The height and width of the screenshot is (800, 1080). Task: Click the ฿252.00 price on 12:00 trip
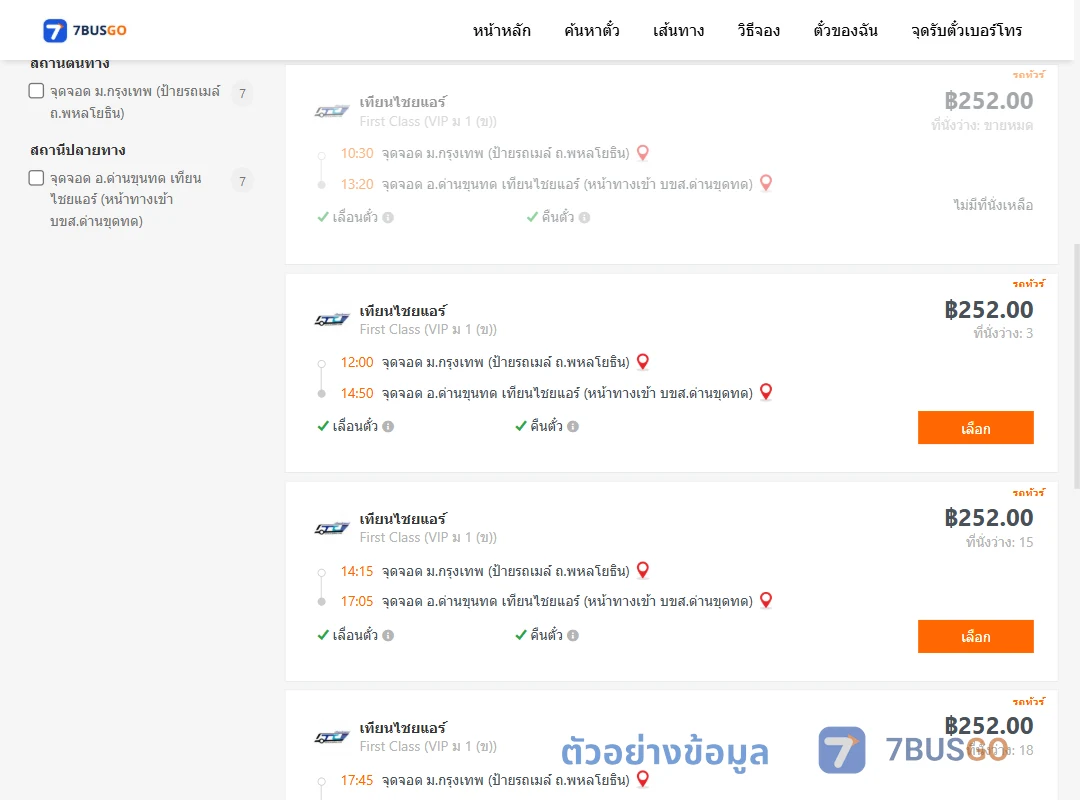tap(988, 310)
